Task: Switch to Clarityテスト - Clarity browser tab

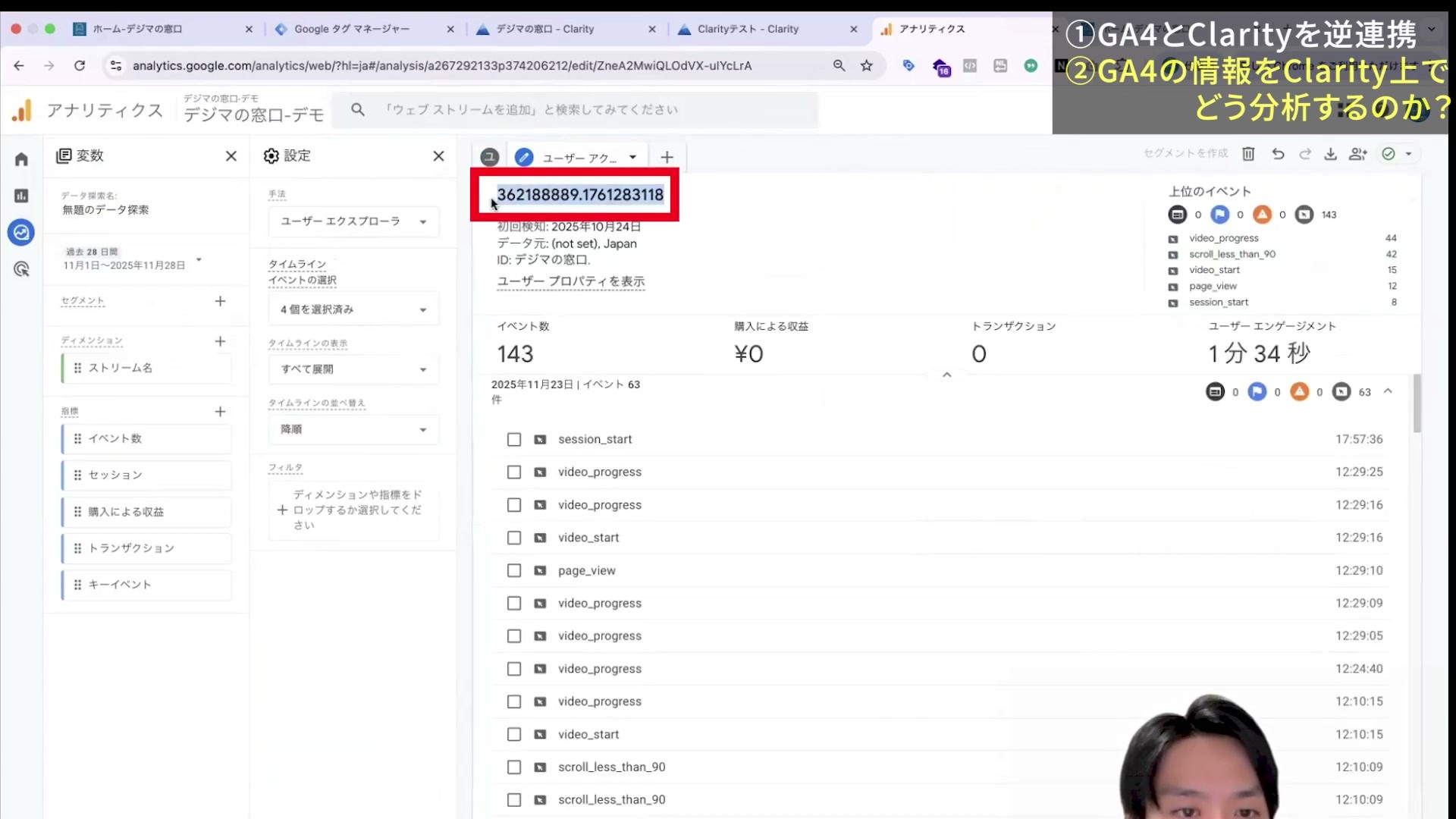Action: (x=767, y=29)
